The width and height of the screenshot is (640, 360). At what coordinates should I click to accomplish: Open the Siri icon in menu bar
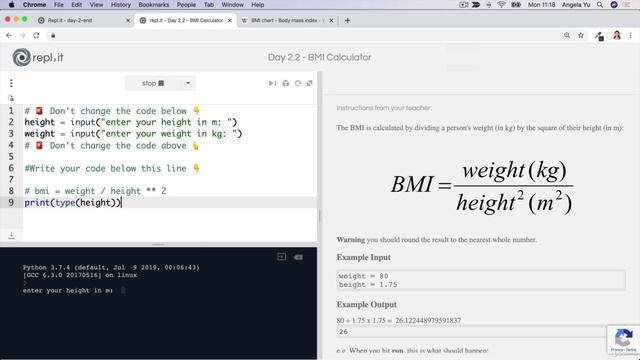coord(613,5)
